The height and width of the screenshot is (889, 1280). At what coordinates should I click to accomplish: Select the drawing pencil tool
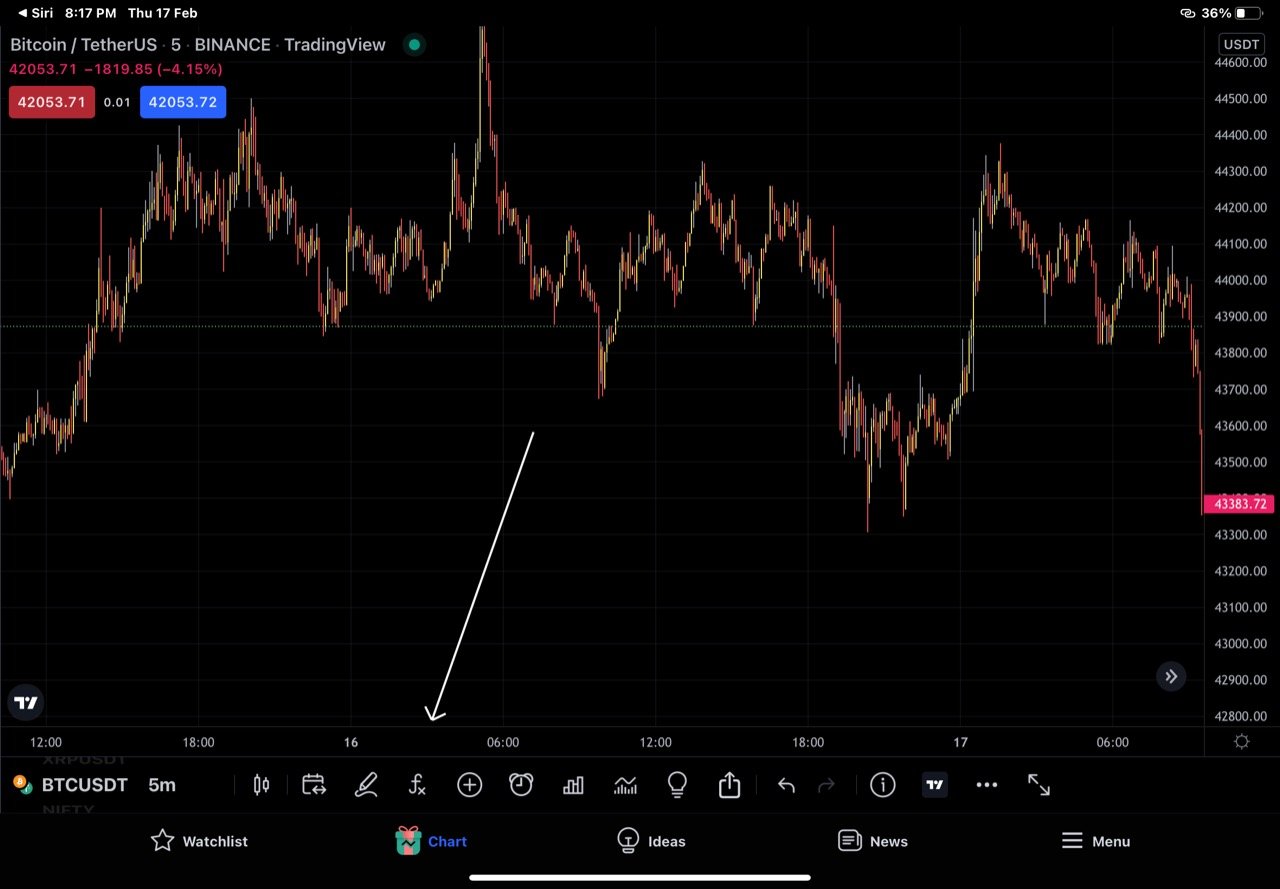(x=366, y=785)
